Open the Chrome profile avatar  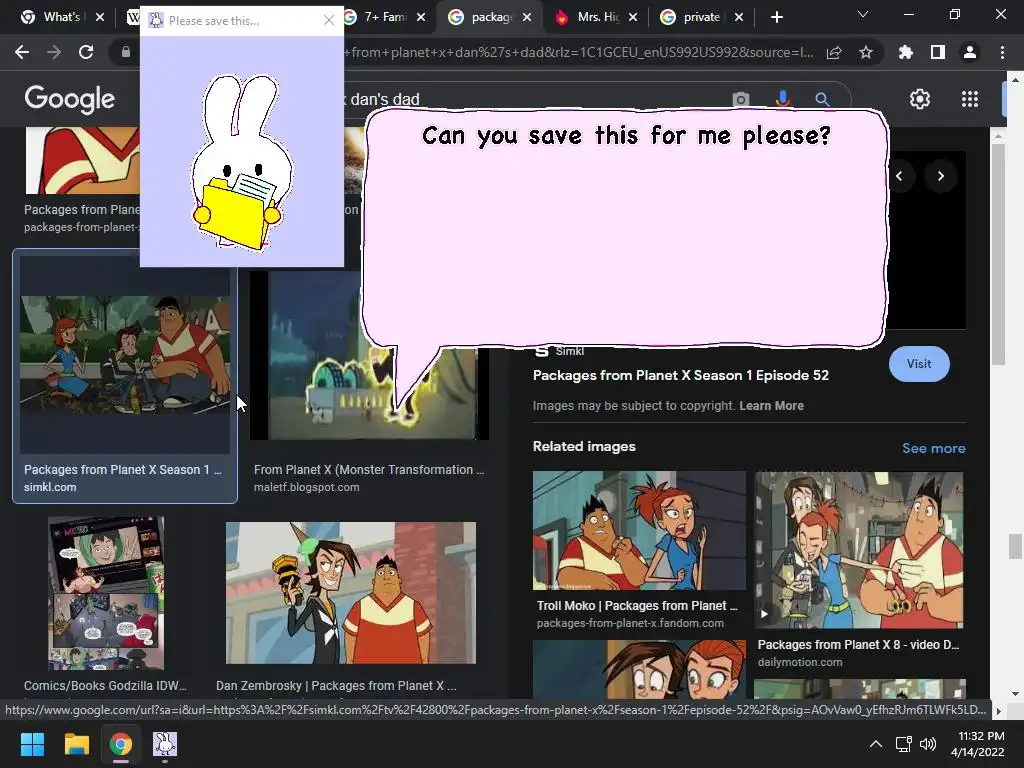tap(970, 52)
